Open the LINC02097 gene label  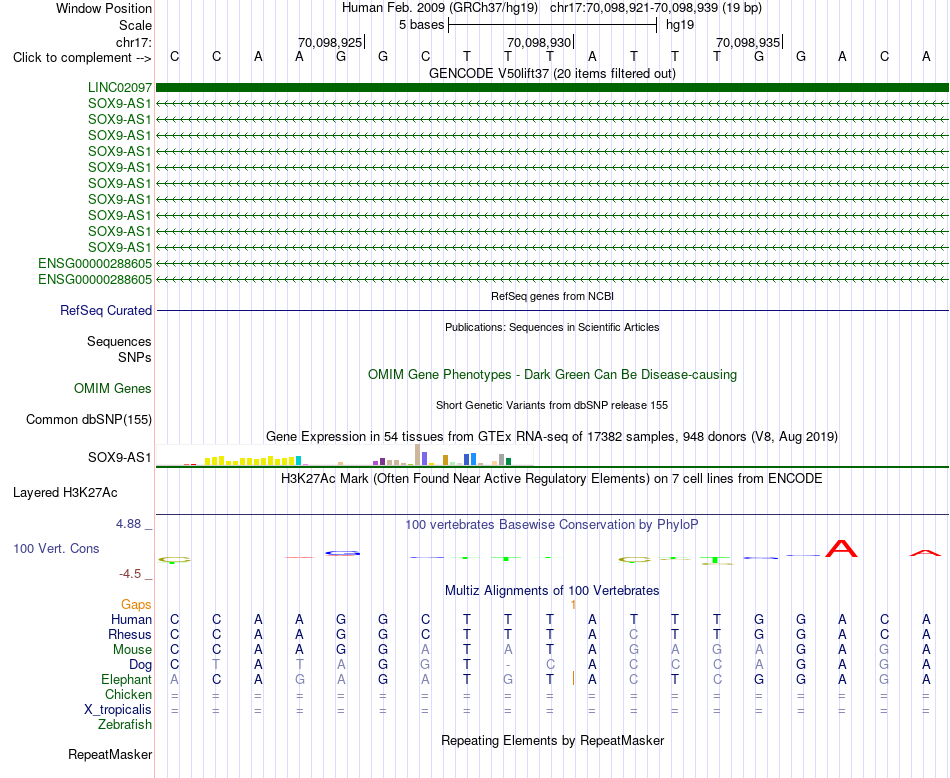click(119, 87)
